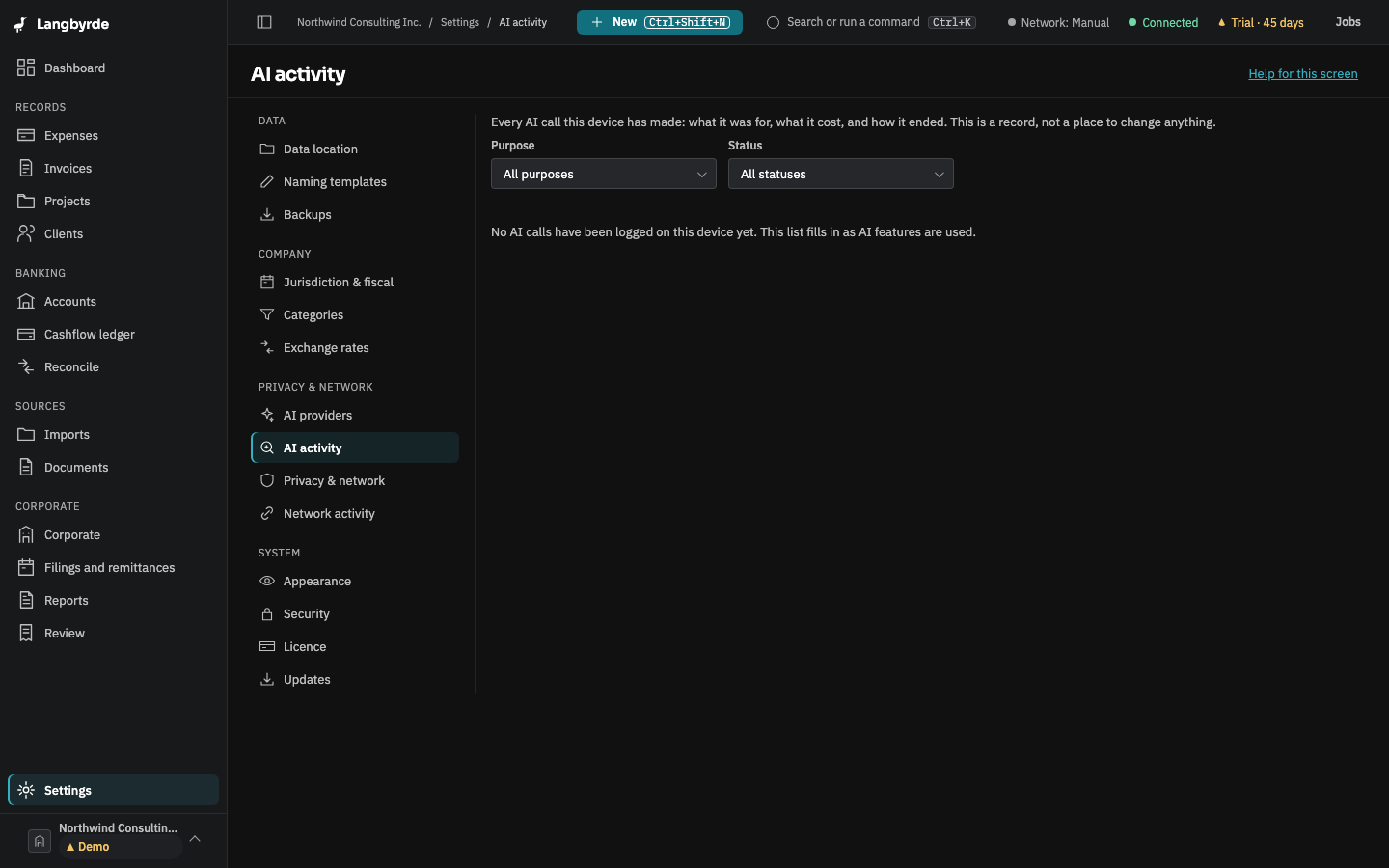Open the Status filter dropdown
This screenshot has height=868, width=1389.
pyautogui.click(x=841, y=175)
